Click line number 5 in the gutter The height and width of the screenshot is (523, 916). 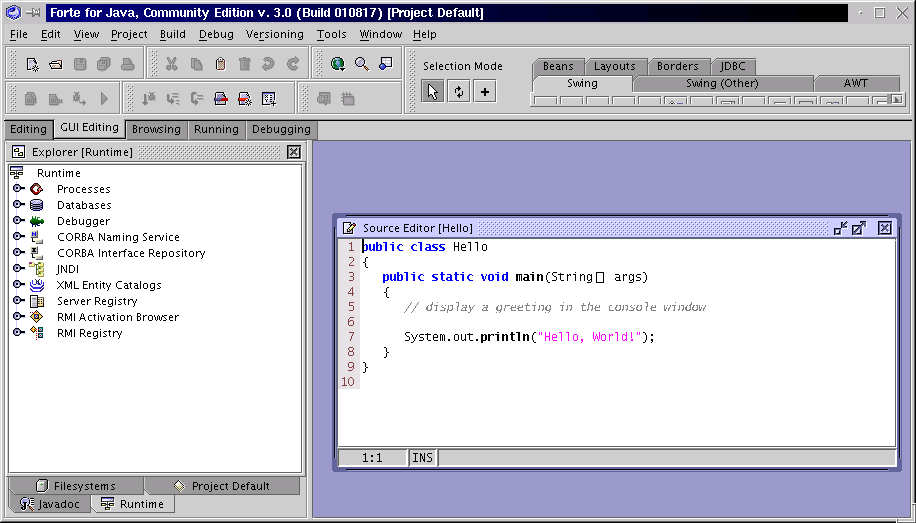[x=351, y=307]
